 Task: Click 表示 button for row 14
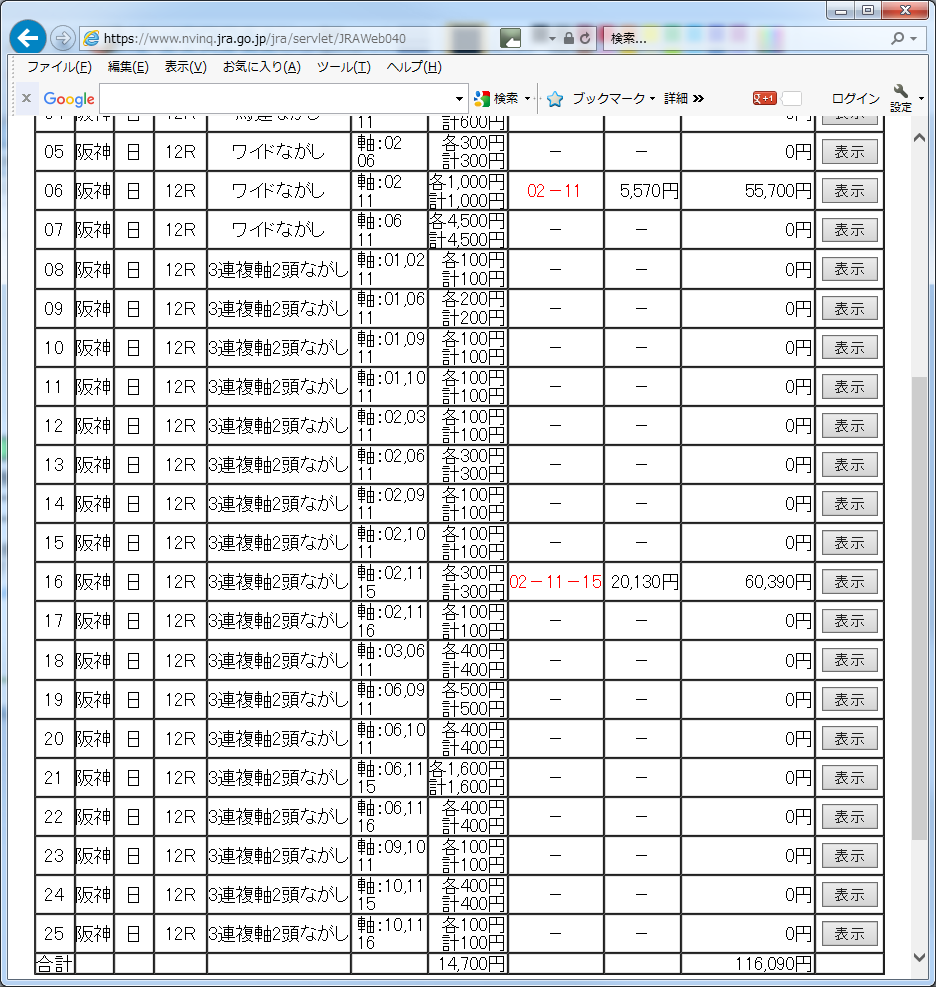click(849, 504)
